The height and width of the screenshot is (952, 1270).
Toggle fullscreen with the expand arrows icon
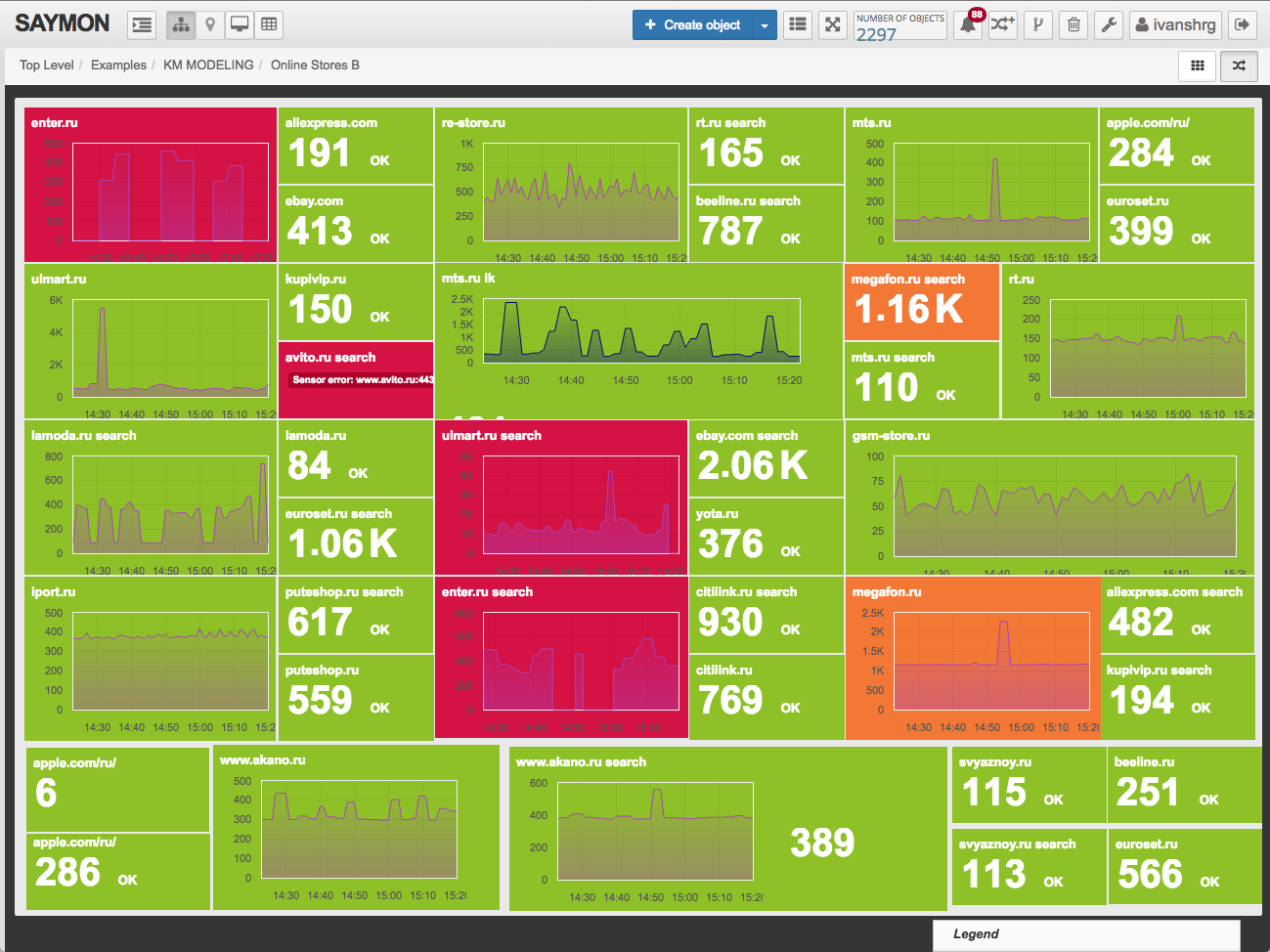point(833,25)
